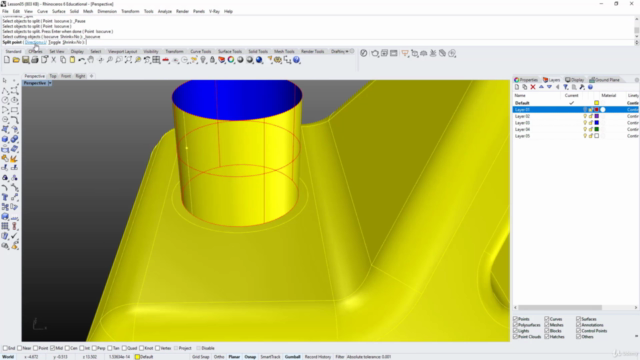
Task: Uncheck the Mid osnap checkbox
Action: 52,348
